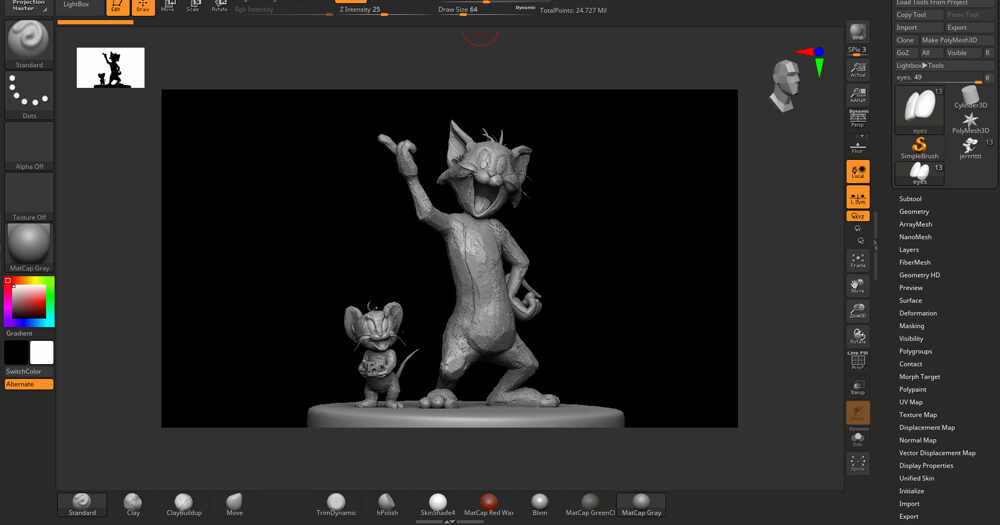The height and width of the screenshot is (525, 1000).
Task: Toggle the Floor grid icon
Action: (858, 145)
